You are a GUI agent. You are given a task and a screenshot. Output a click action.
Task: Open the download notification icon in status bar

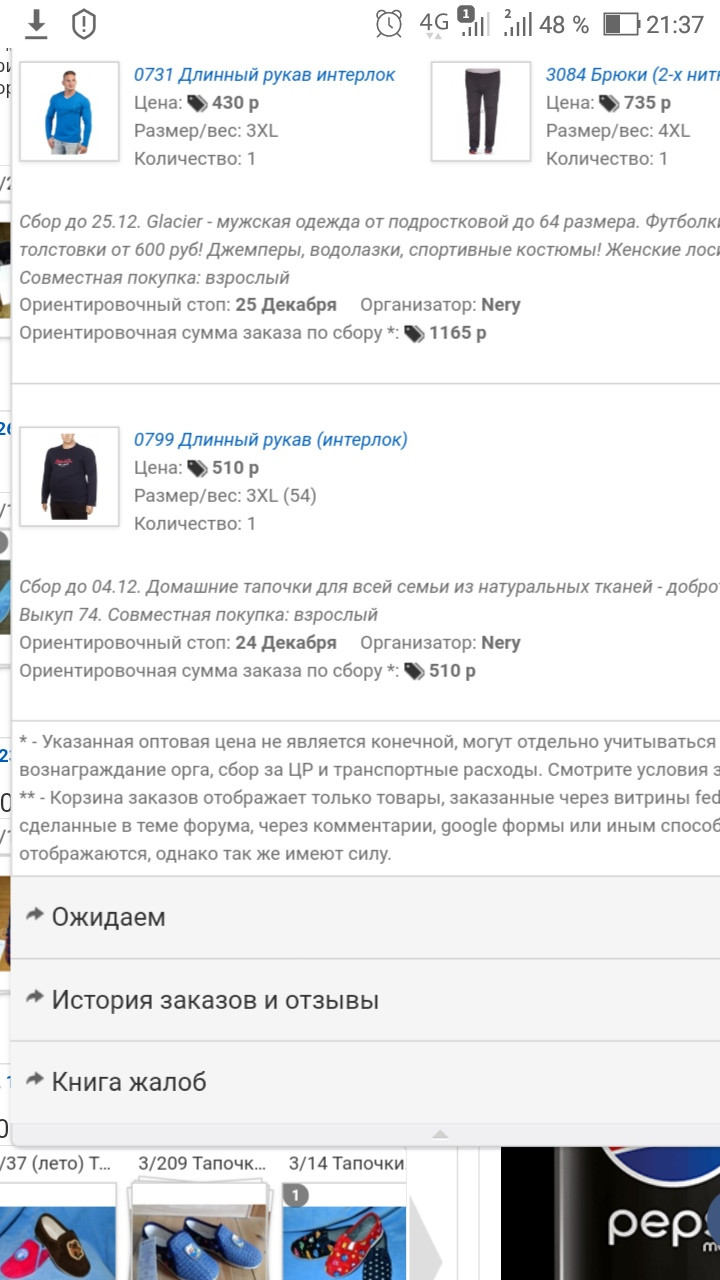(x=36, y=24)
